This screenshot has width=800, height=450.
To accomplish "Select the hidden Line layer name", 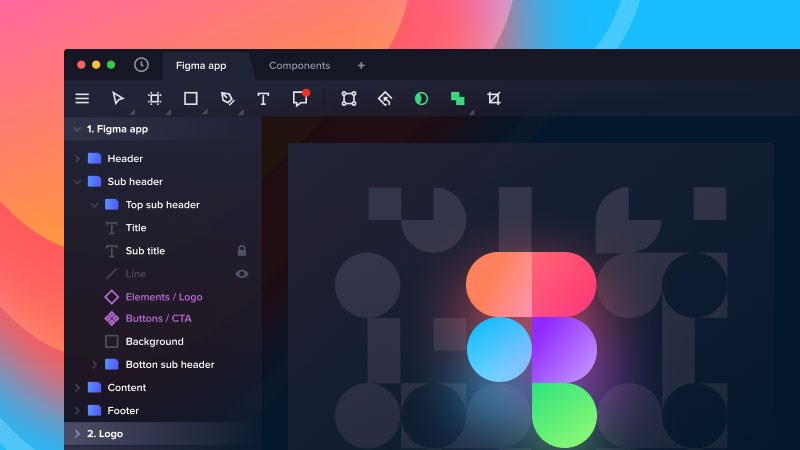I will coord(136,274).
